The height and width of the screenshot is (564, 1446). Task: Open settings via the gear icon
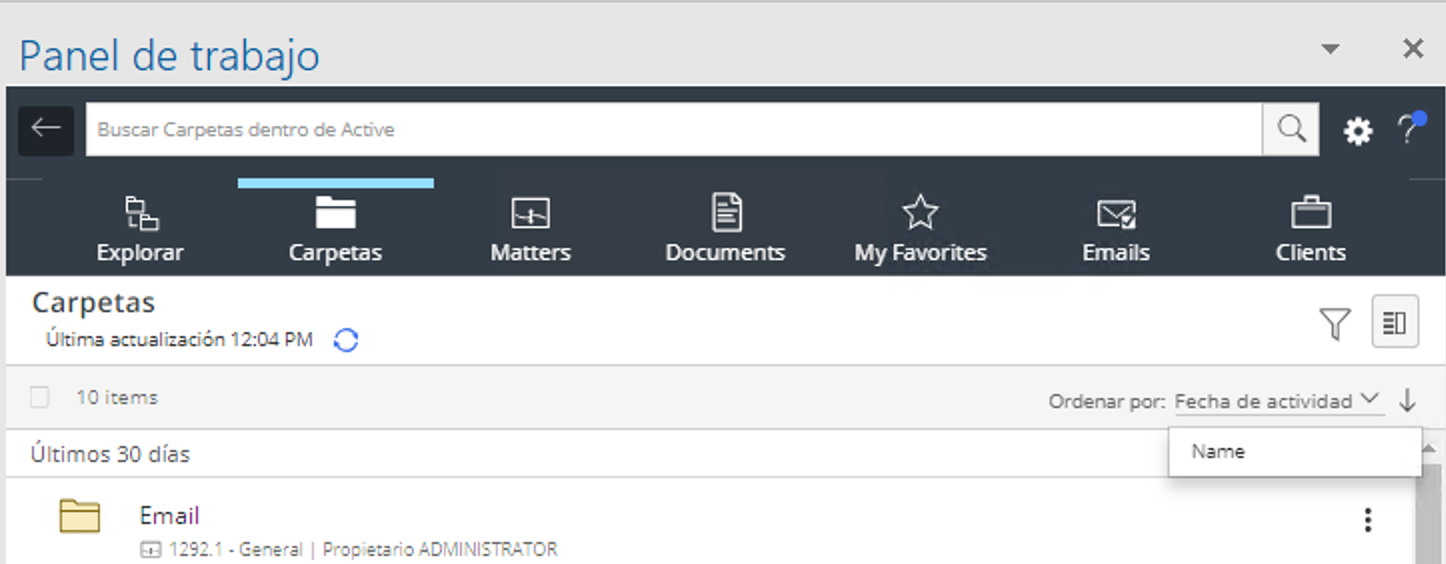pos(1357,131)
